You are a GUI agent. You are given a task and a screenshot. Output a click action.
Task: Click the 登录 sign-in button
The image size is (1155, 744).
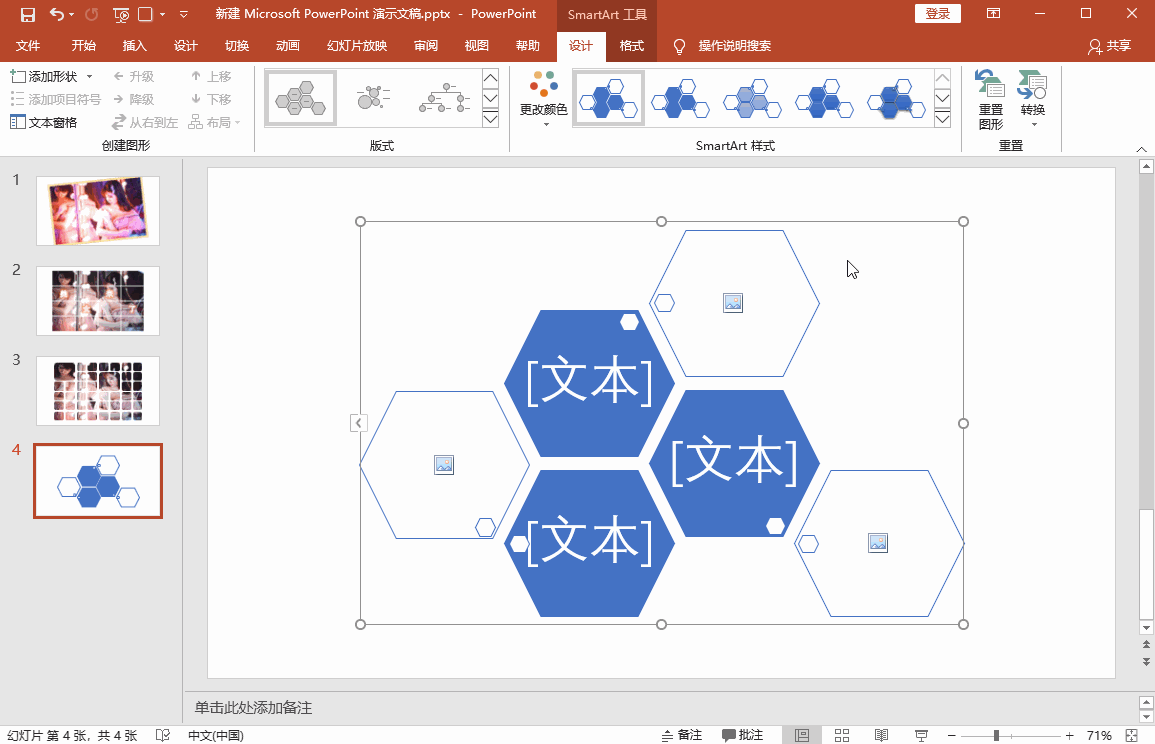click(x=937, y=14)
